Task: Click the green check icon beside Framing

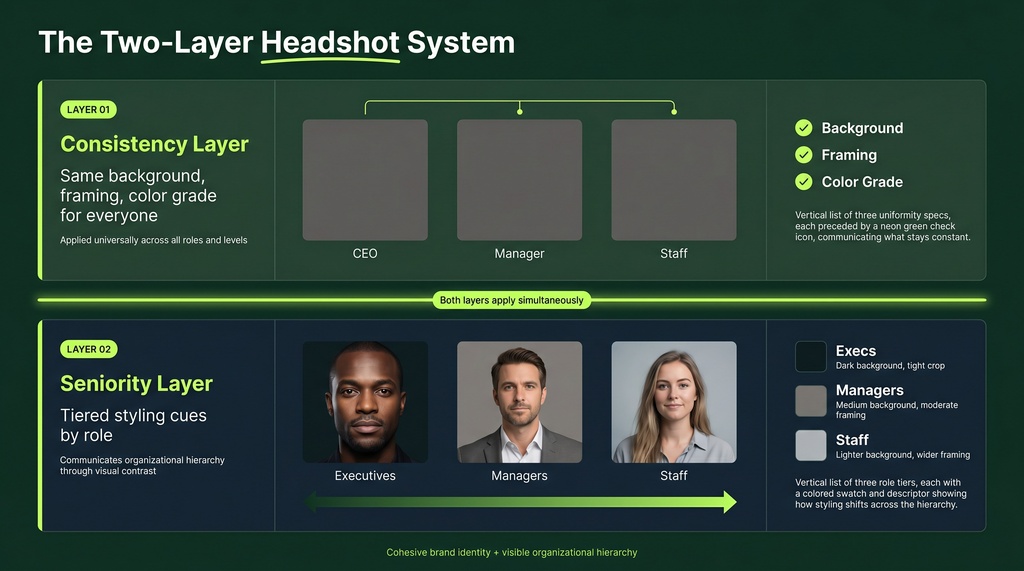Action: (x=804, y=155)
